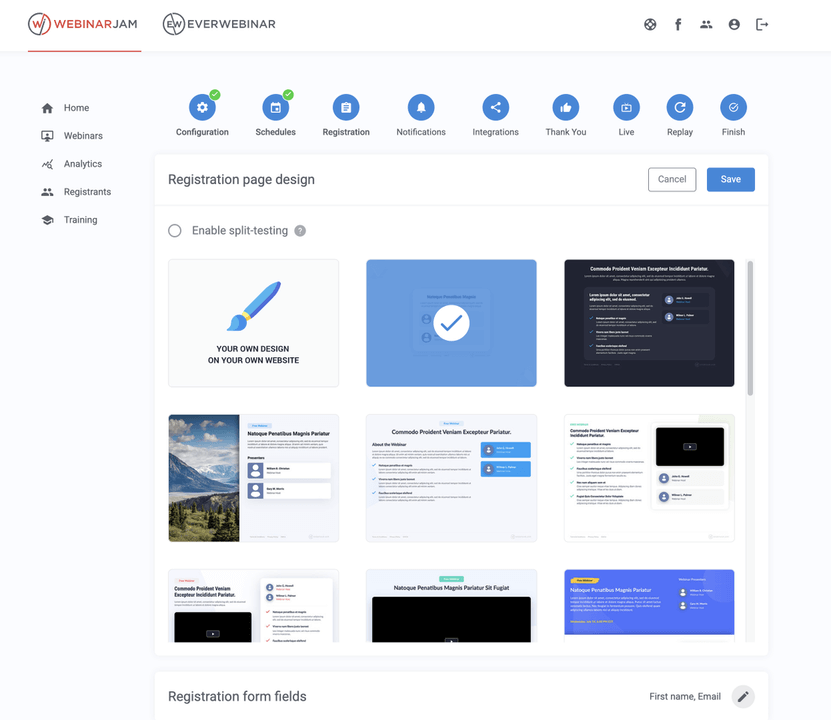Open Analytics from the sidebar
This screenshot has width=831, height=720.
point(84,163)
